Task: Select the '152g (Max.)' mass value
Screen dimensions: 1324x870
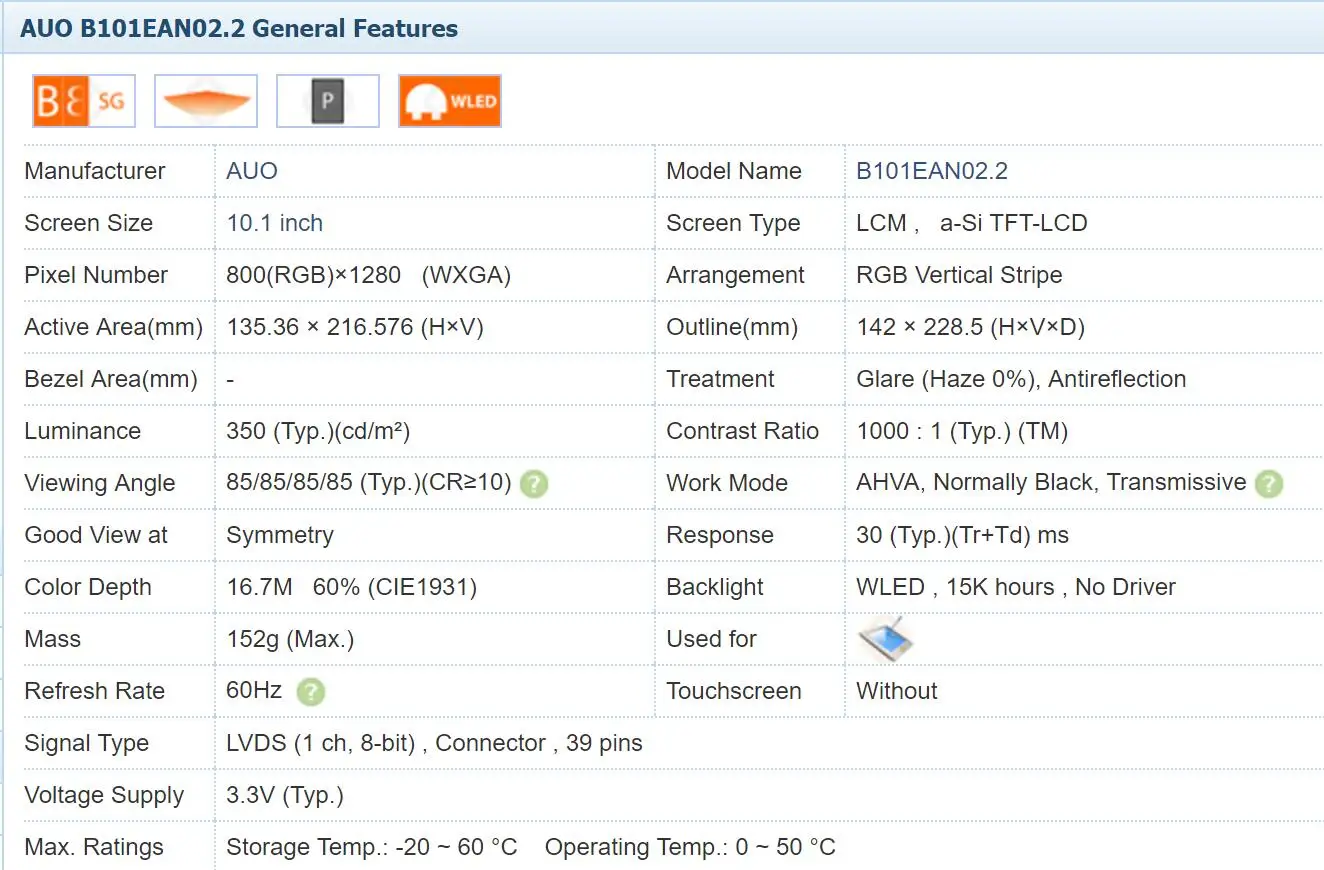Action: [291, 639]
